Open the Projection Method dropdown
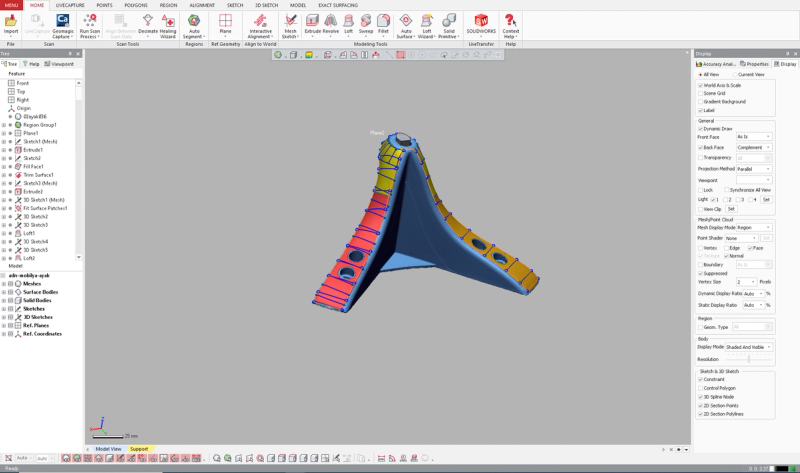 tap(754, 169)
